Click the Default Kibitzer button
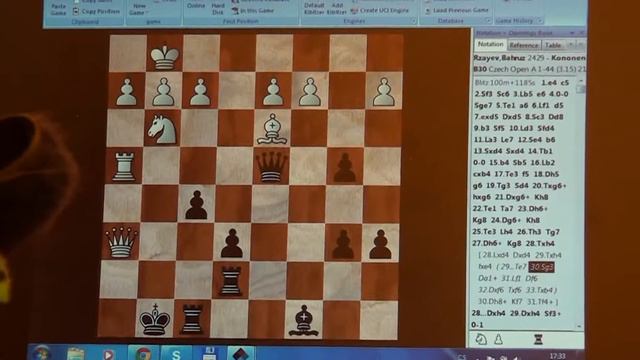640x360 pixels. point(314,8)
